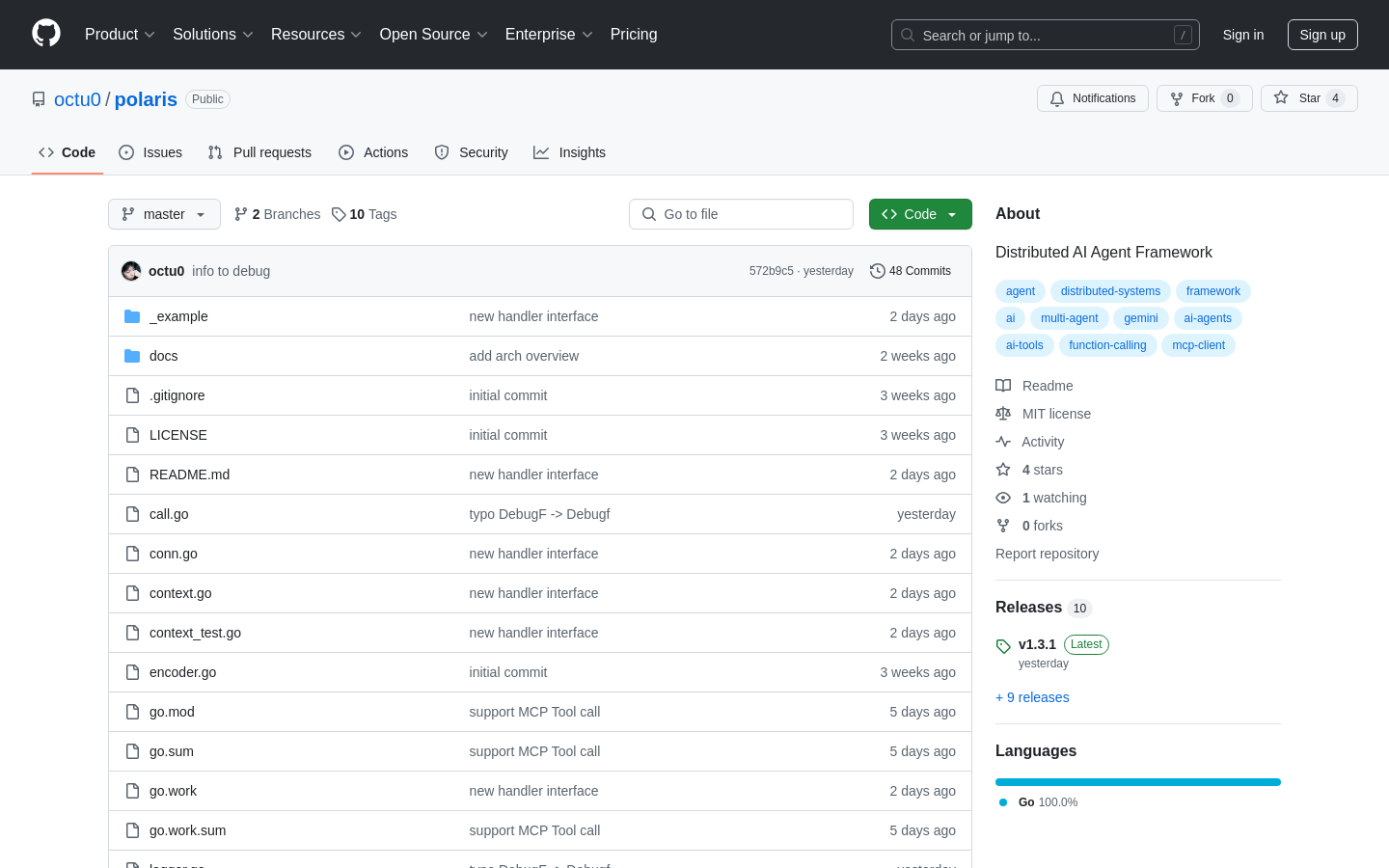Open the 48 Commits history
Viewport: 1389px width, 868px height.
pyautogui.click(x=910, y=271)
